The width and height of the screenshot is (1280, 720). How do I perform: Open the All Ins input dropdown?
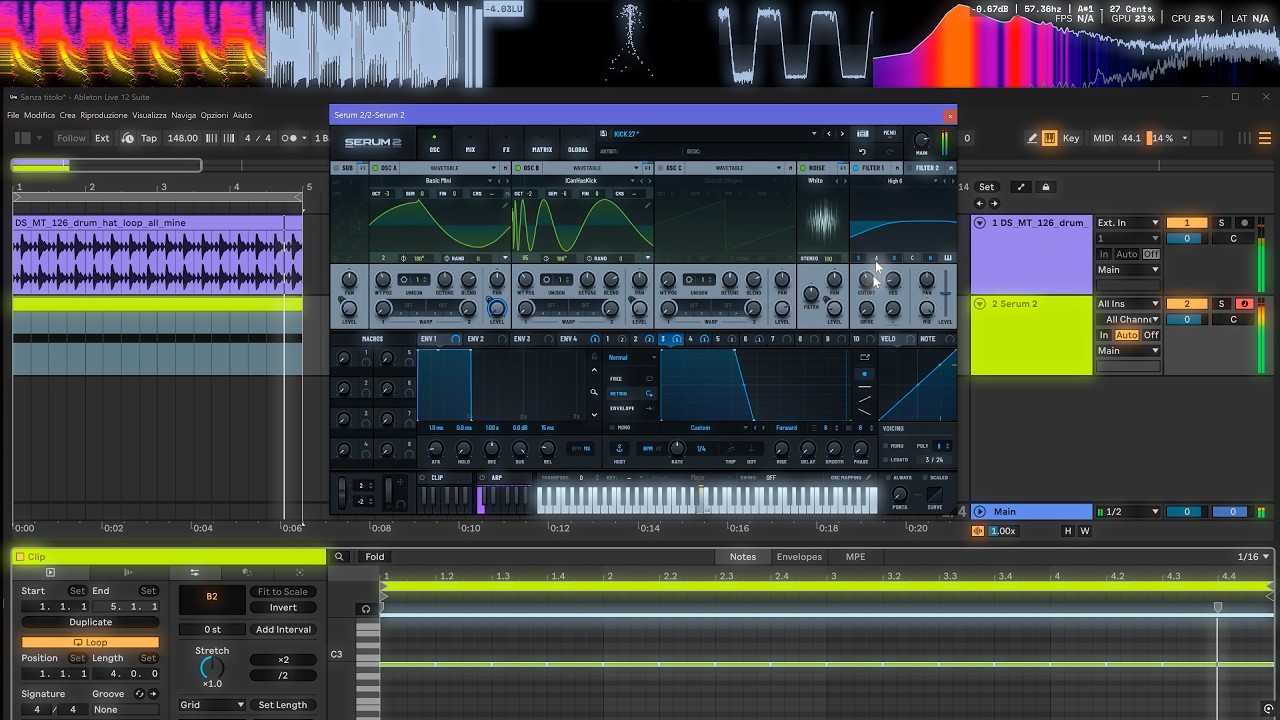(x=1128, y=304)
